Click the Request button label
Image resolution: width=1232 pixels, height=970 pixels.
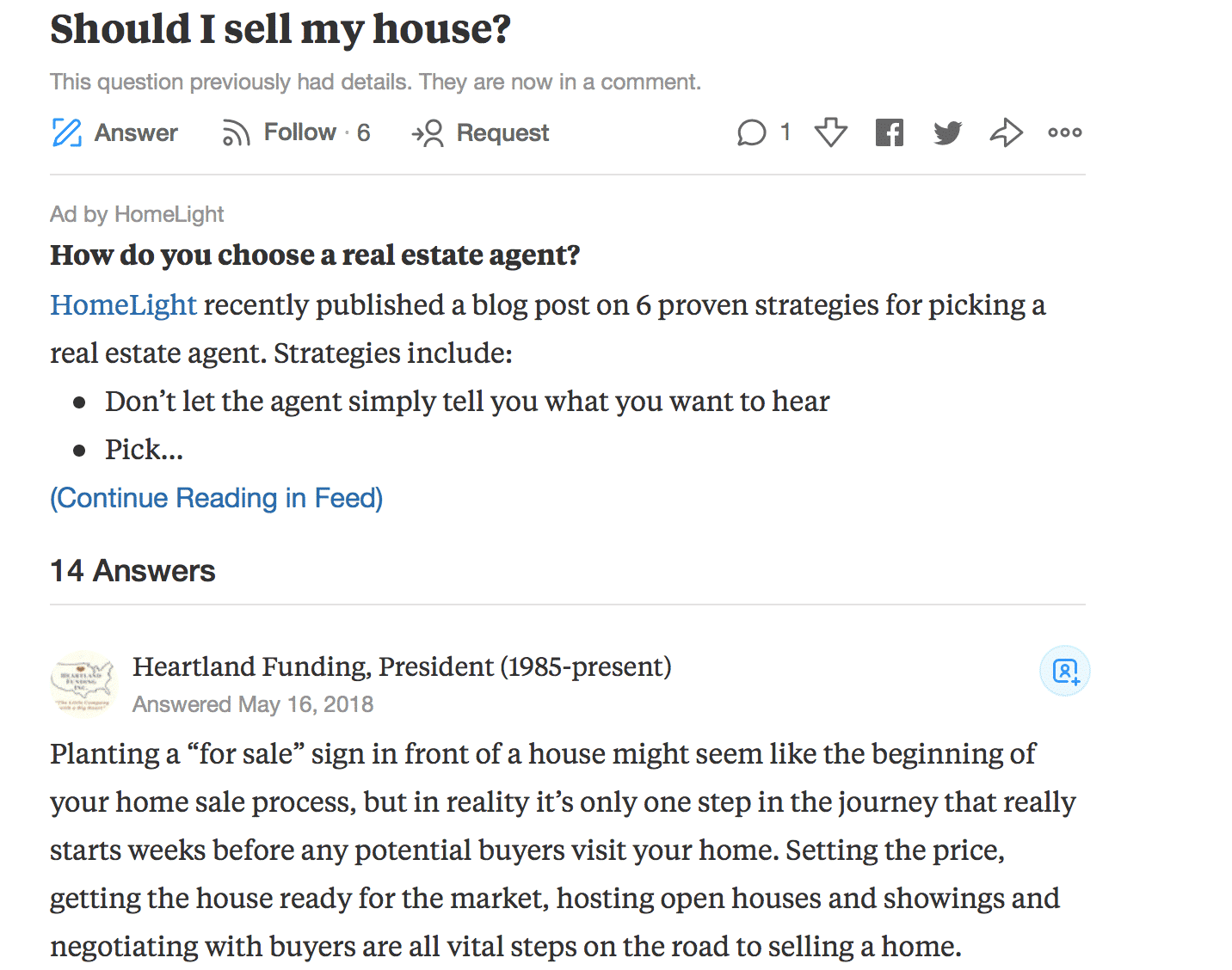[x=502, y=133]
